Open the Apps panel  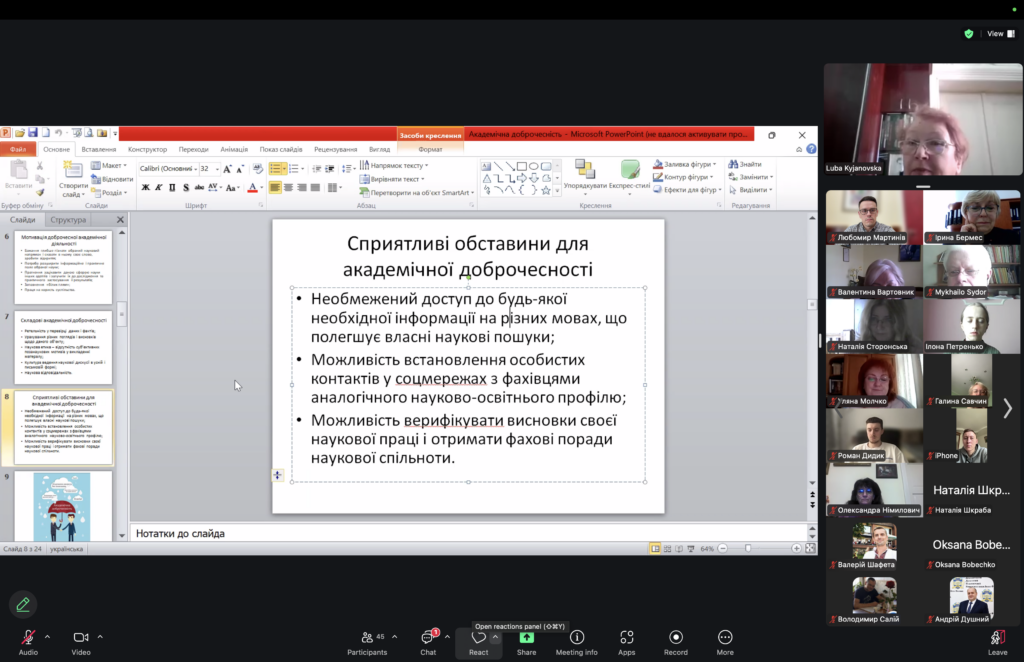pyautogui.click(x=627, y=638)
